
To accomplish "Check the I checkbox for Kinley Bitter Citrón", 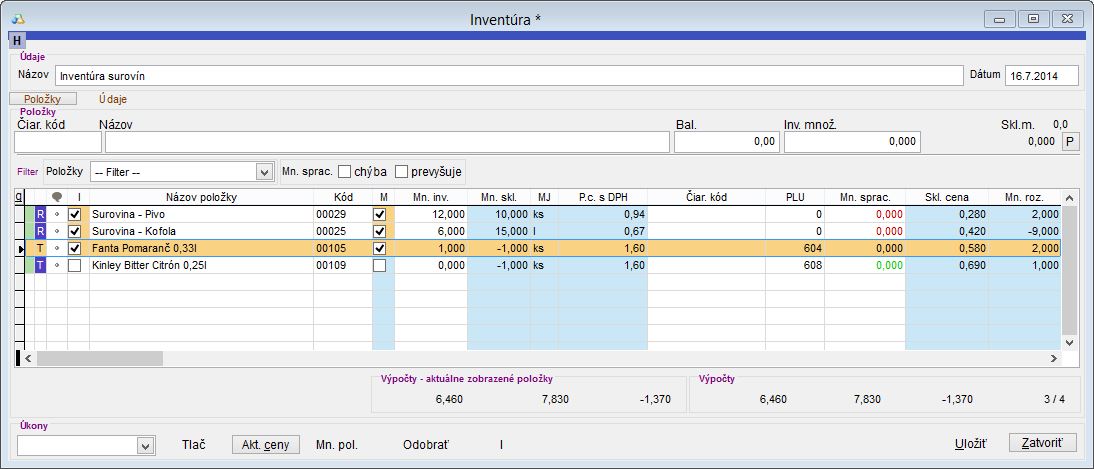I will pyautogui.click(x=74, y=265).
